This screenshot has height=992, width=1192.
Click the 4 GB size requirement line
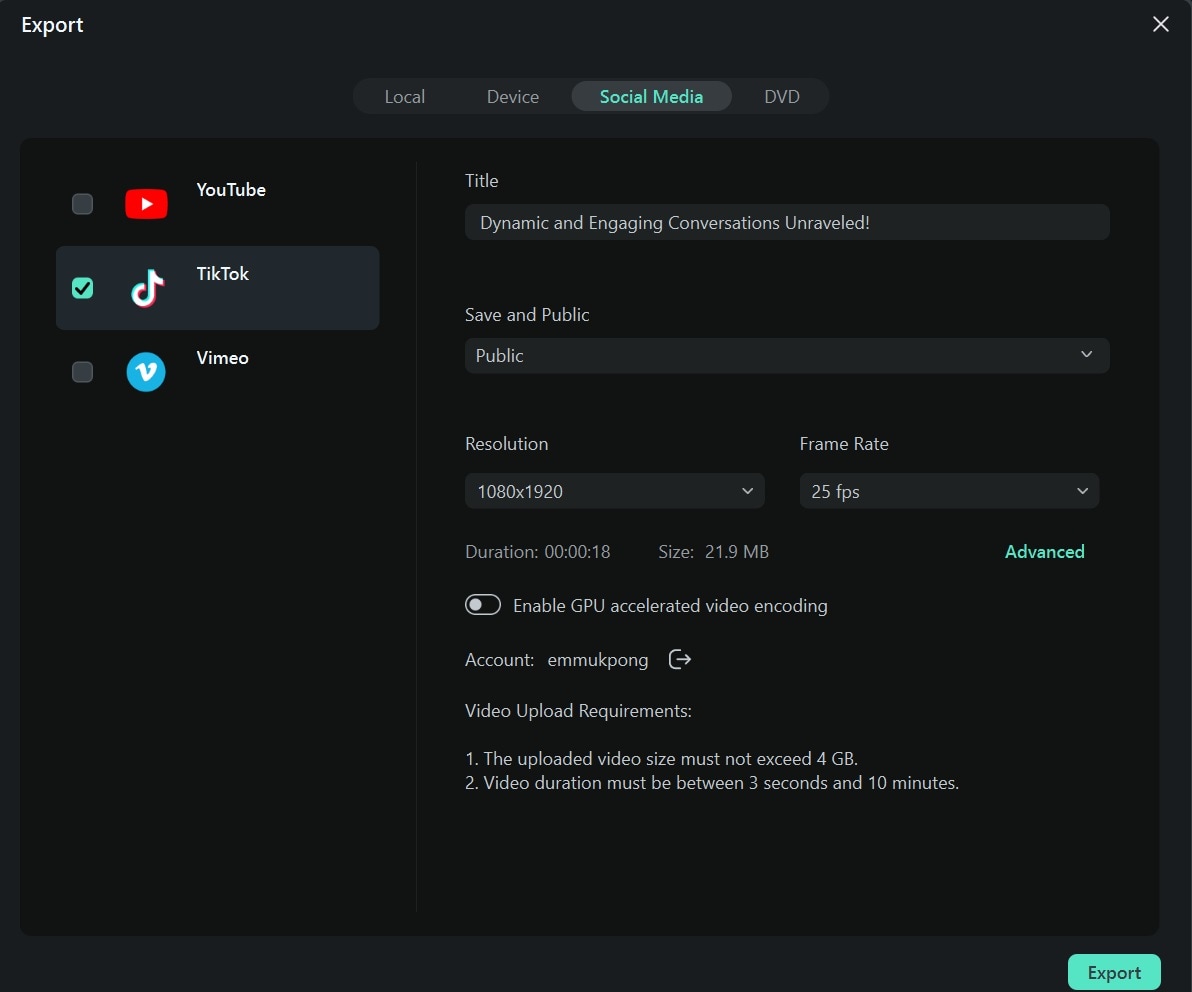click(661, 759)
